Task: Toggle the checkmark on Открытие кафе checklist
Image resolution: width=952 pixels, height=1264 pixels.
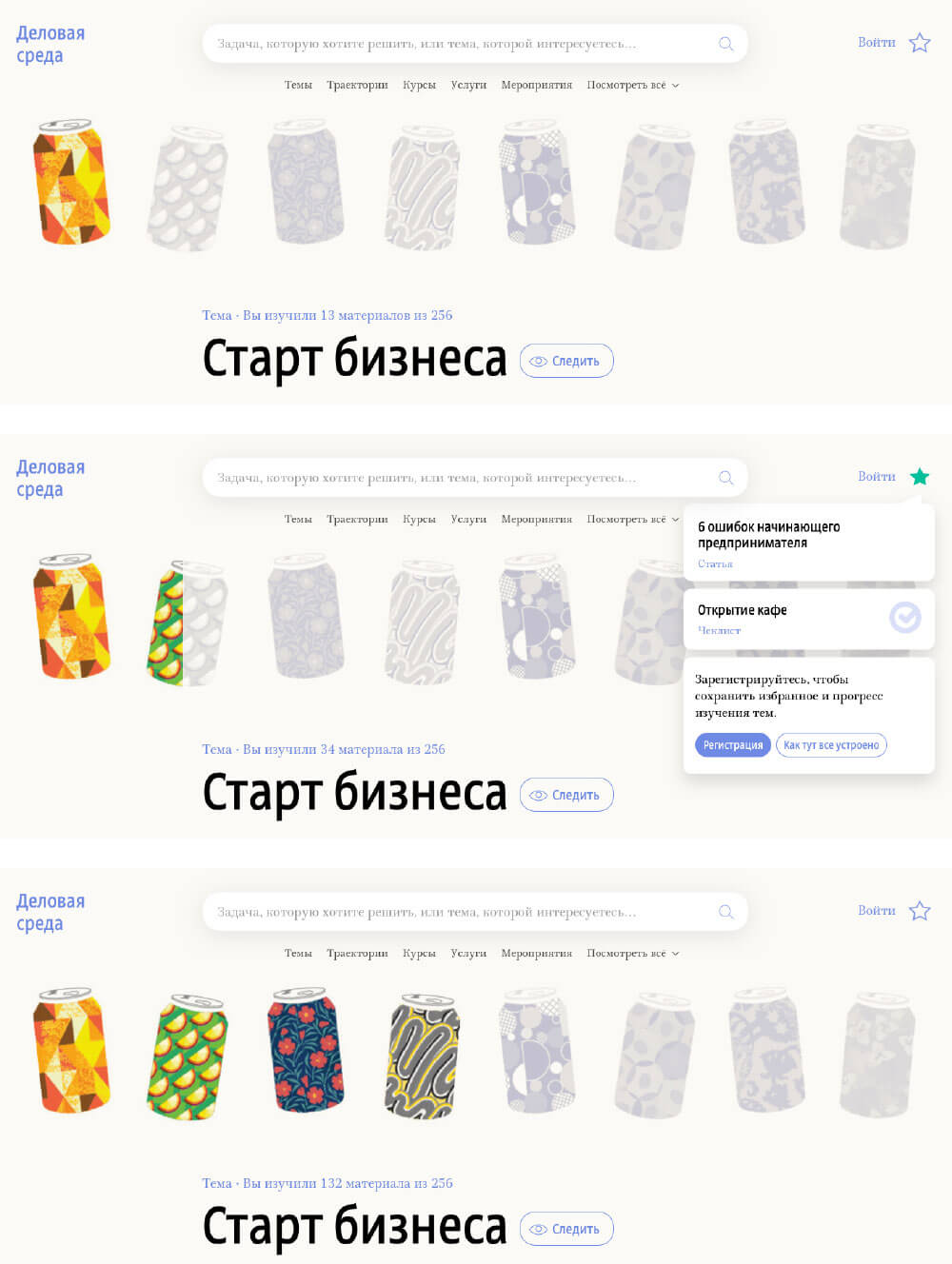Action: [905, 618]
